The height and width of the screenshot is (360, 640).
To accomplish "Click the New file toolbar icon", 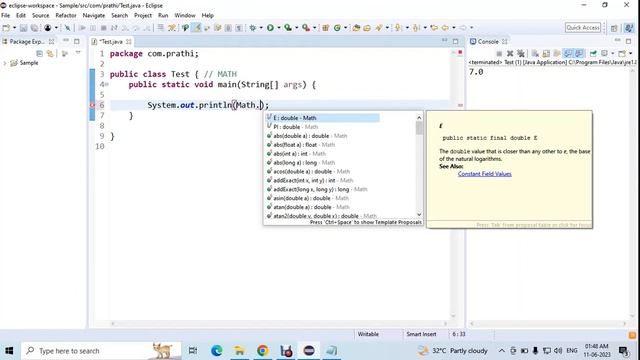I will [6, 28].
